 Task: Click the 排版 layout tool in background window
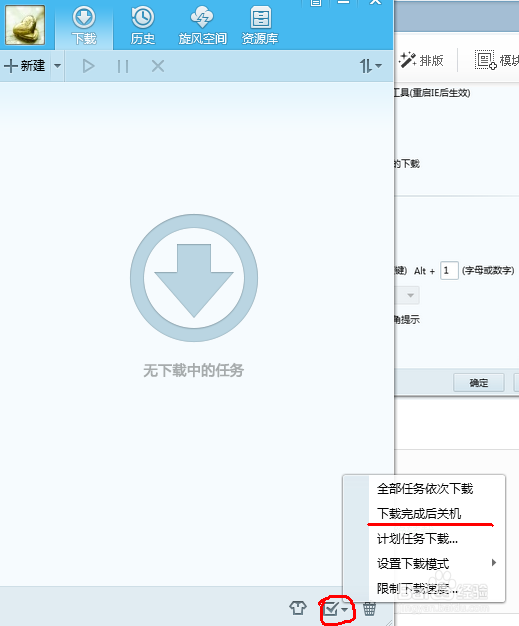point(422,60)
